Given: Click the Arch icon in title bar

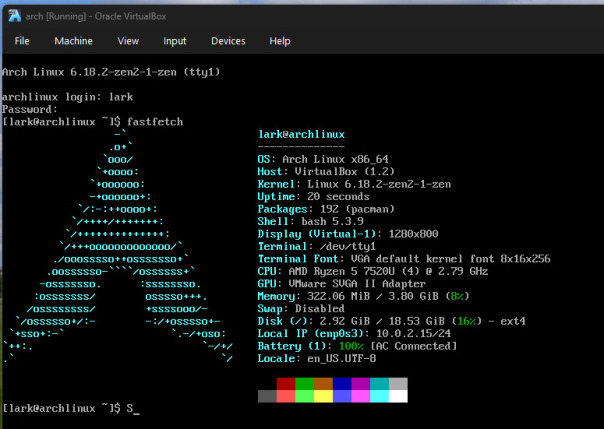Looking at the screenshot, I should coord(13,11).
